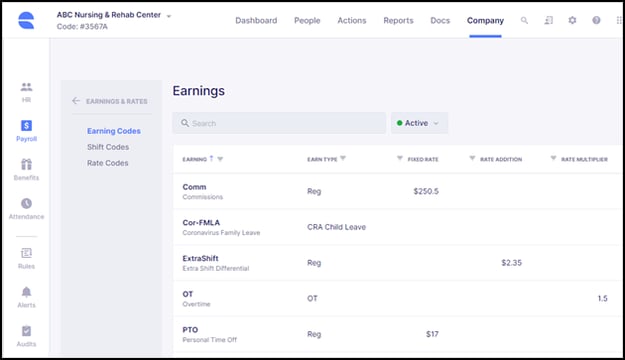625x360 pixels.
Task: Open the HR sidebar section
Action: [26, 92]
